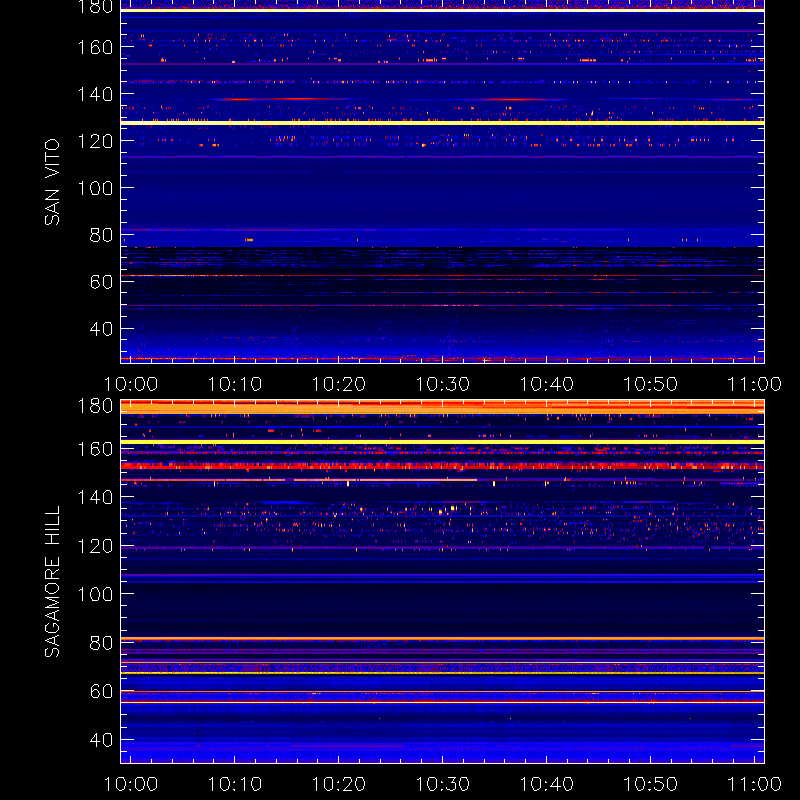This screenshot has height=800, width=800.
Task: Pick the 140 tick label on Sagamore Hill plot
Action: pos(95,497)
